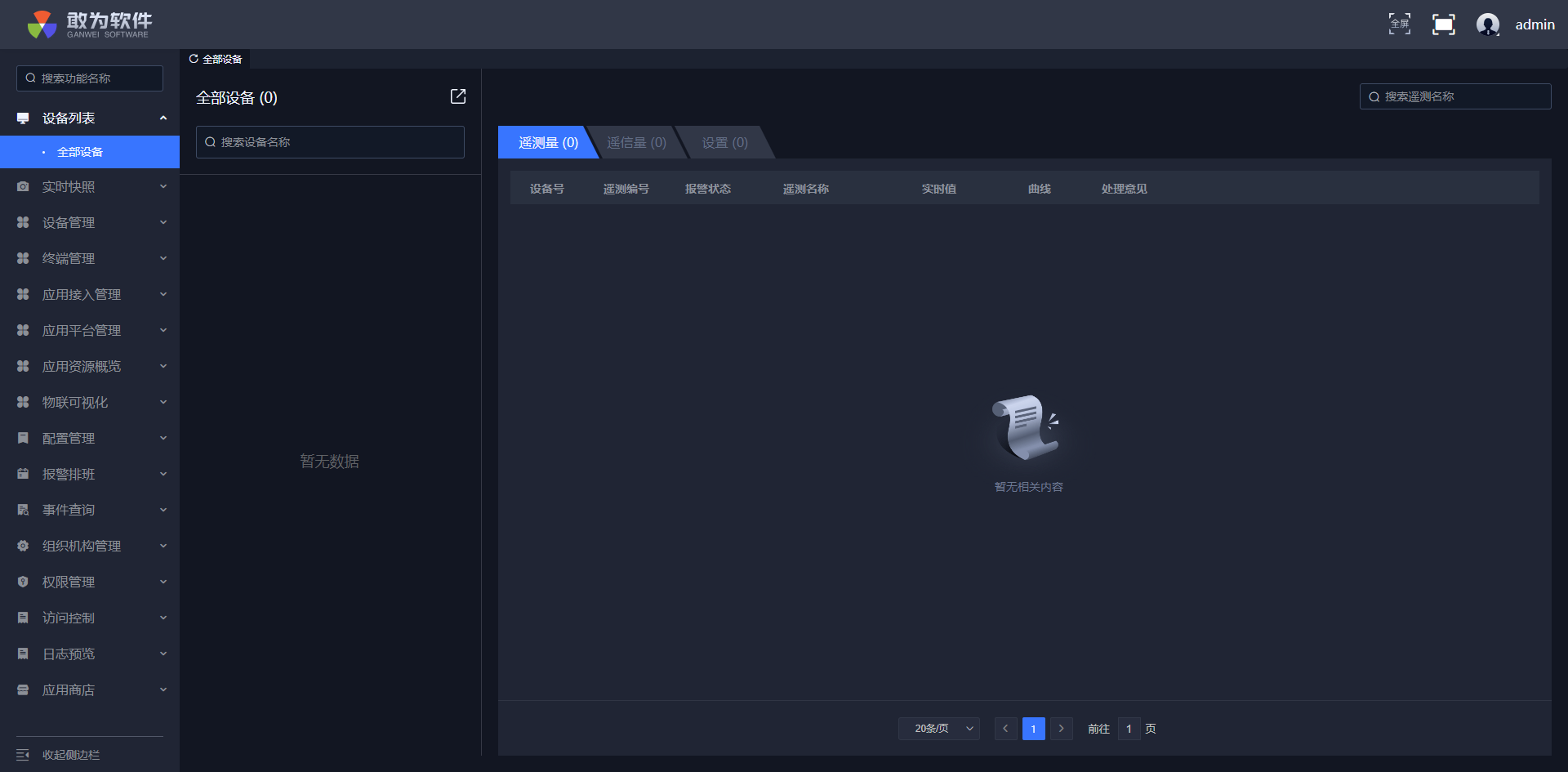Open the 权限管理 menu
The height and width of the screenshot is (772, 1568).
90,582
